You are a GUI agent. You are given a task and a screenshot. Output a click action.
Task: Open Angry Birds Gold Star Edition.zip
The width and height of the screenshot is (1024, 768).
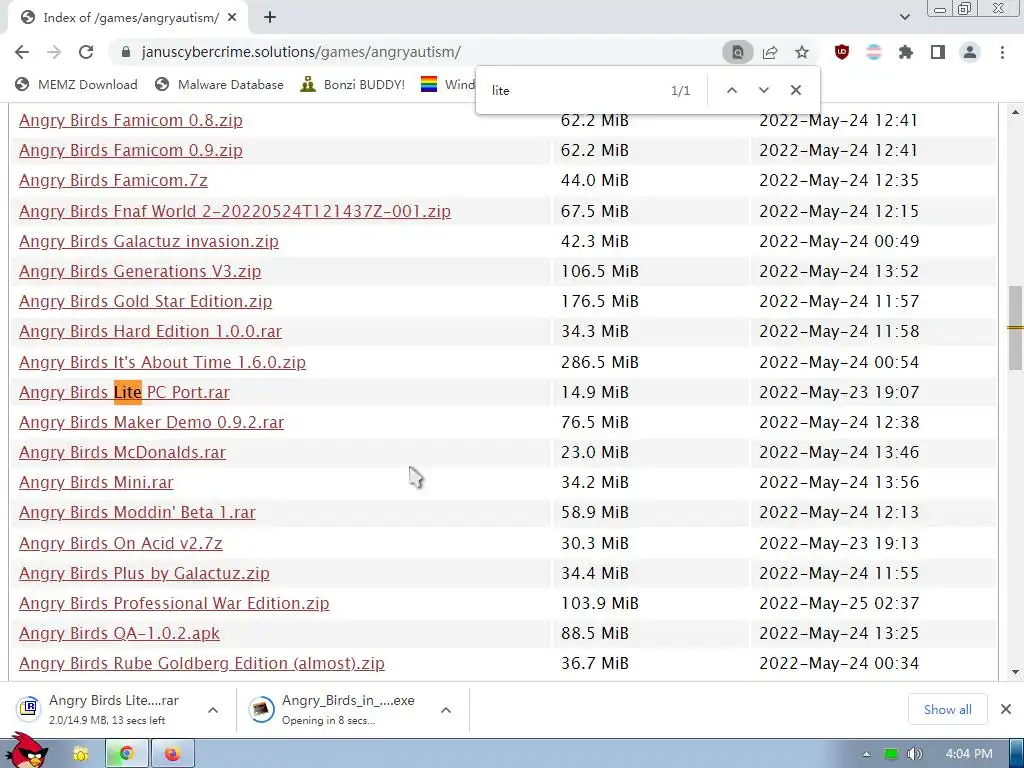point(145,302)
